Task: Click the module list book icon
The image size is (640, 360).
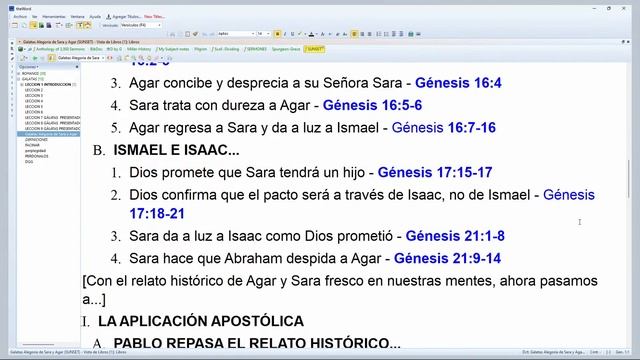Action: click(20, 49)
